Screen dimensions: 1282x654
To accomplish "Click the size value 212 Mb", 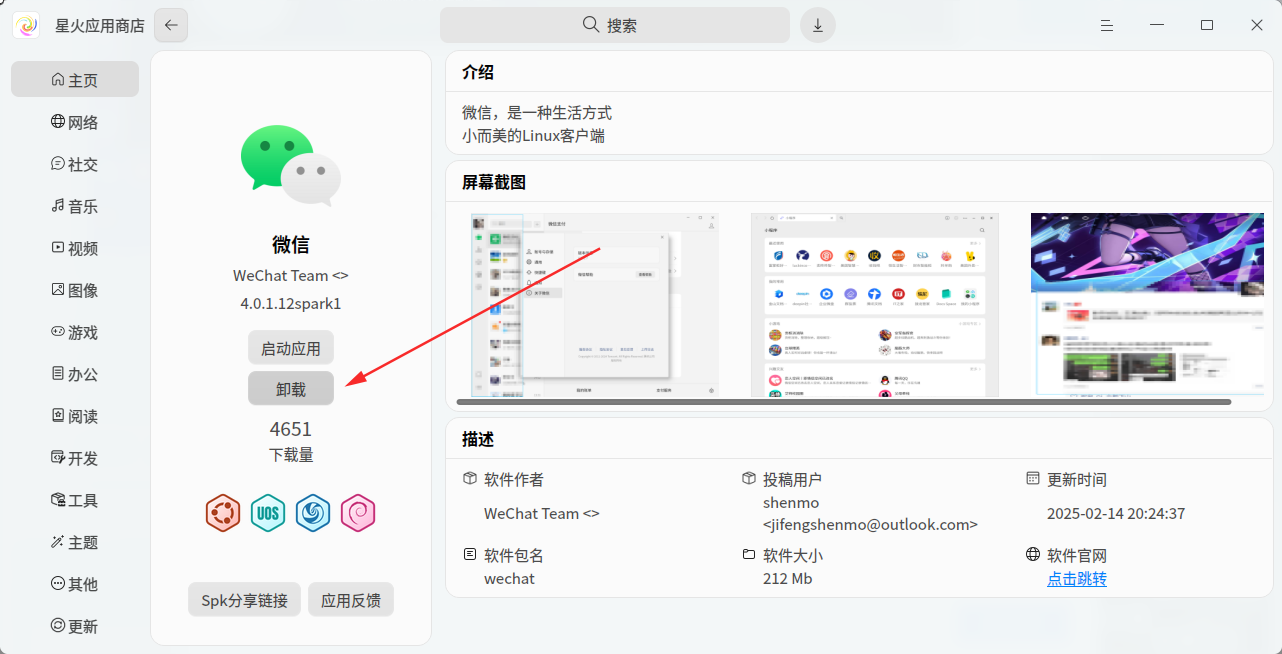I will (787, 579).
